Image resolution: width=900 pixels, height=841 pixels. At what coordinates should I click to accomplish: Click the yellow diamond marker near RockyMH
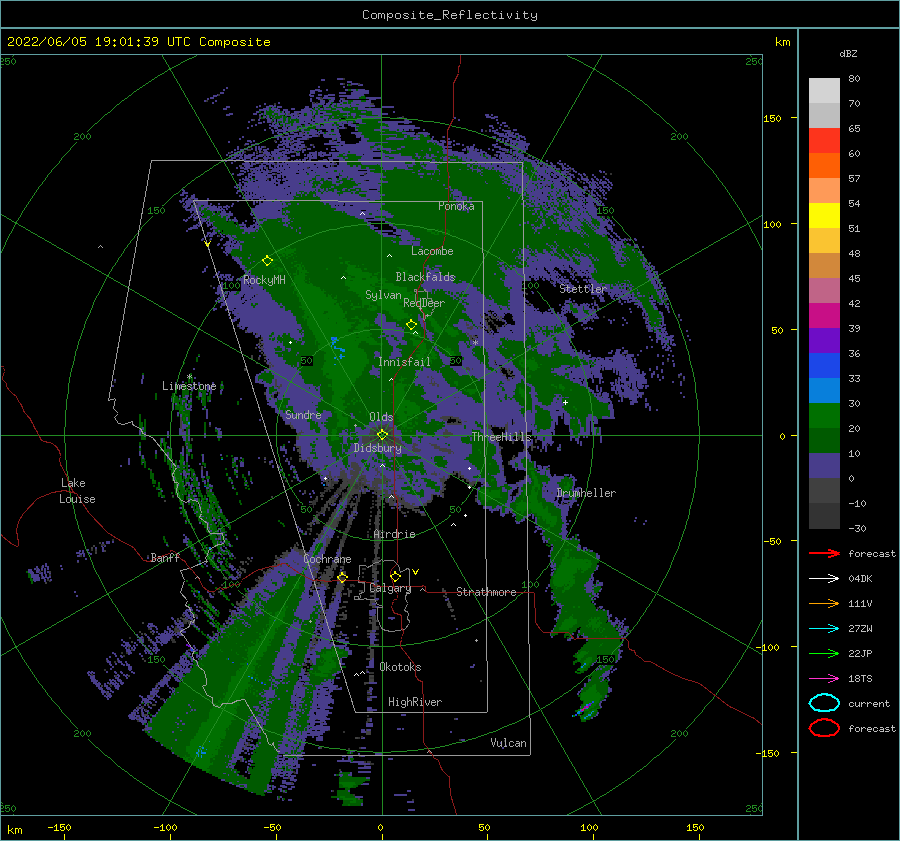point(267,261)
